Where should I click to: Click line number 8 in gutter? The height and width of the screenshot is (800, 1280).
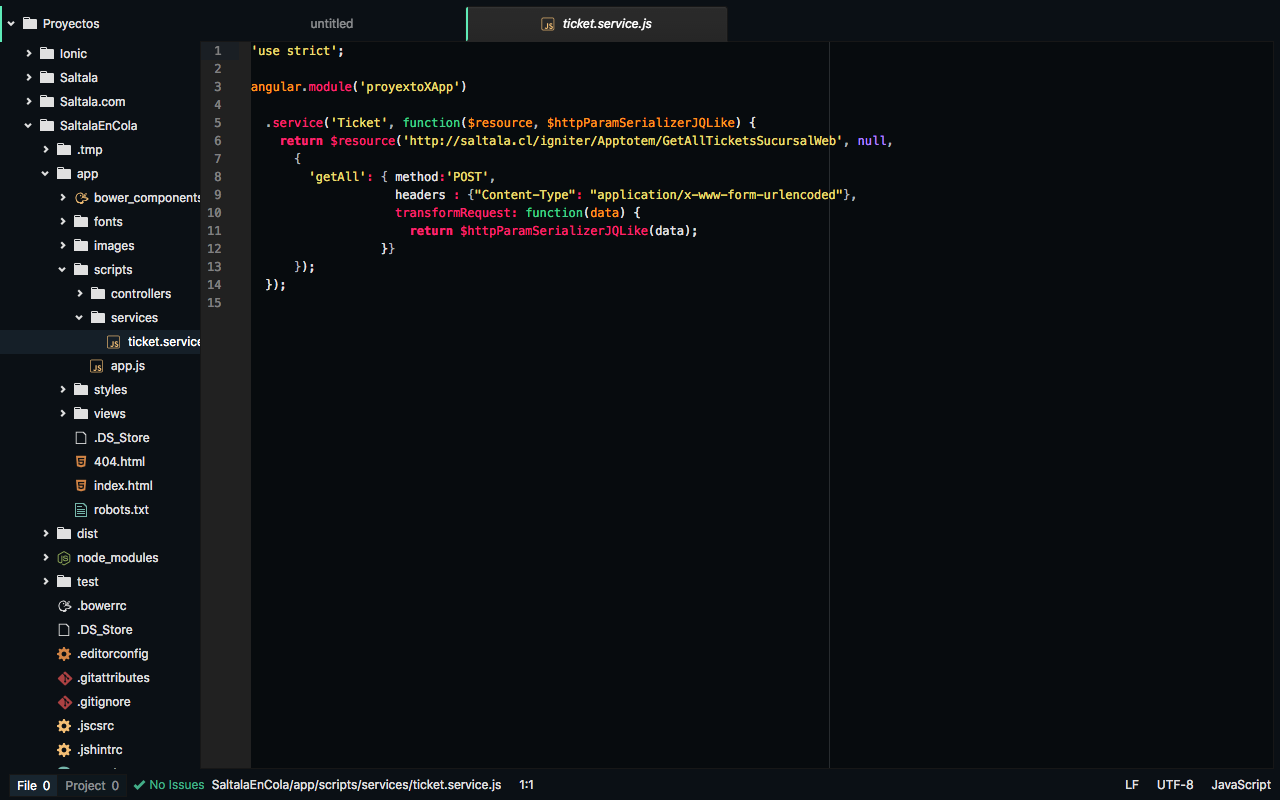coord(218,177)
